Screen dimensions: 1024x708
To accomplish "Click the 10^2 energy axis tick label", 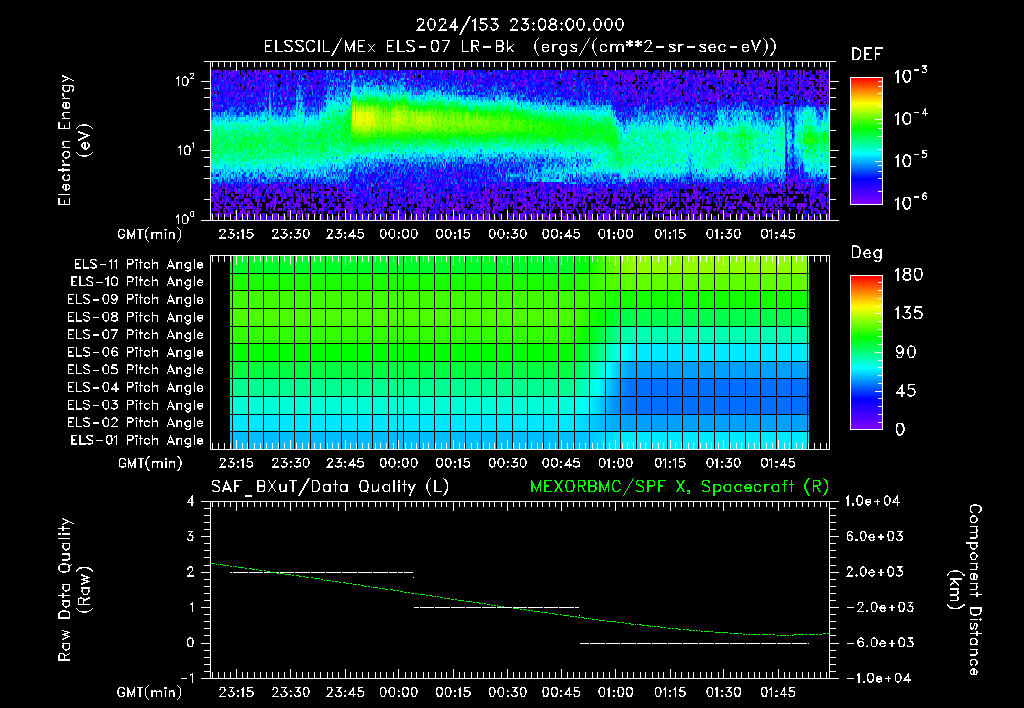I will (185, 81).
